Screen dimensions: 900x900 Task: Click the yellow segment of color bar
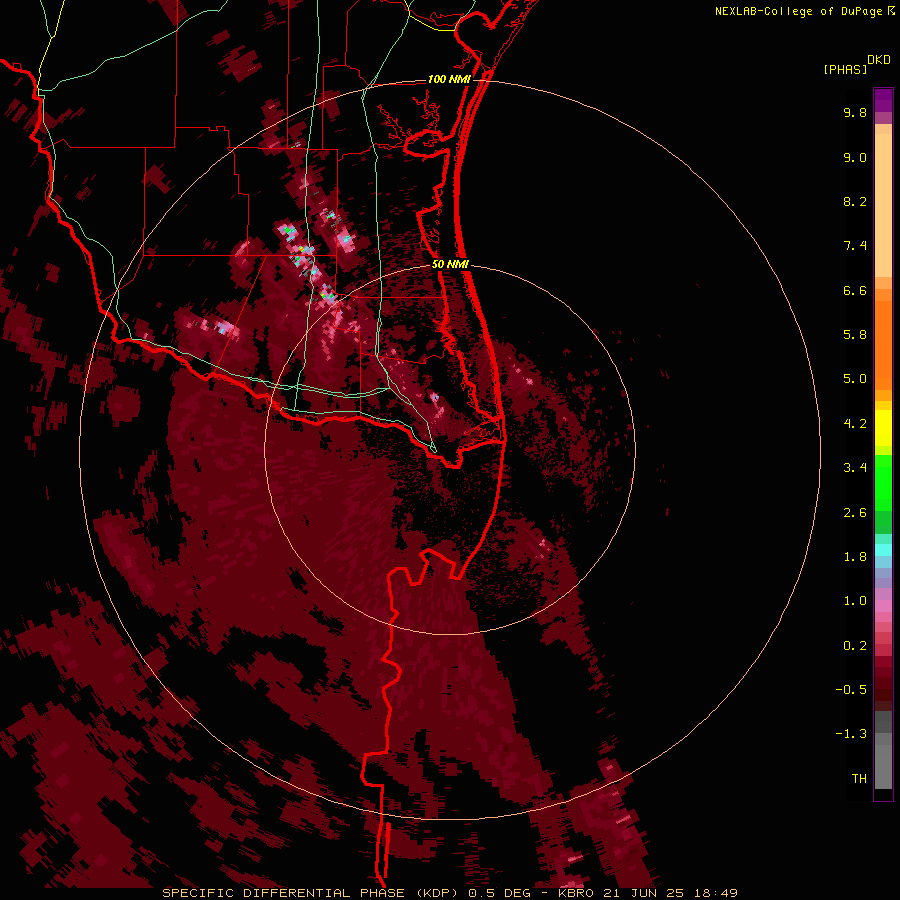883,428
